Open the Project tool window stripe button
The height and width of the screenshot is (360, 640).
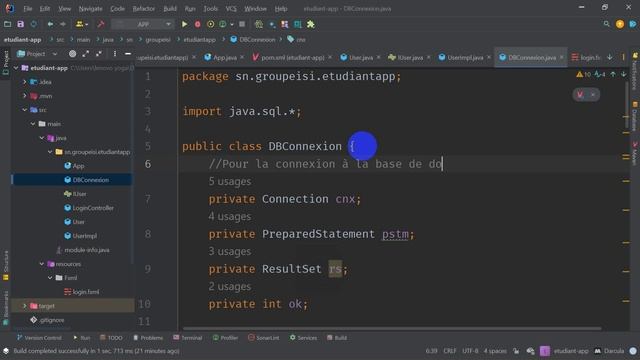coord(6,62)
